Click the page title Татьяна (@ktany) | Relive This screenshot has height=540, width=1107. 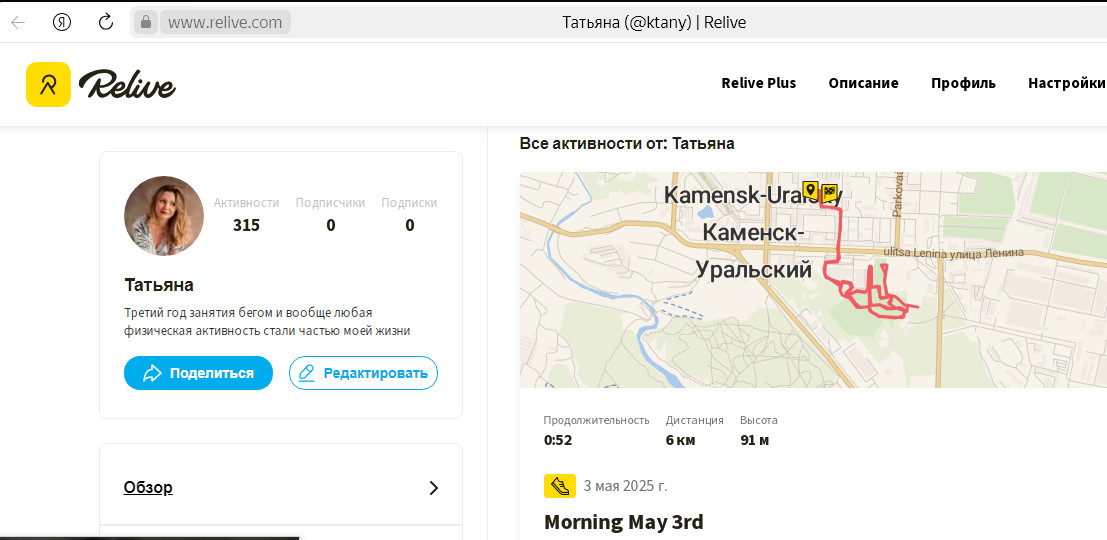[654, 23]
